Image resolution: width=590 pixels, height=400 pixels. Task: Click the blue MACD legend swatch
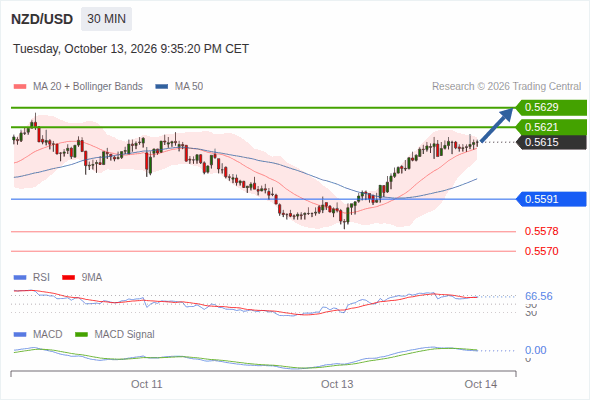20,335
